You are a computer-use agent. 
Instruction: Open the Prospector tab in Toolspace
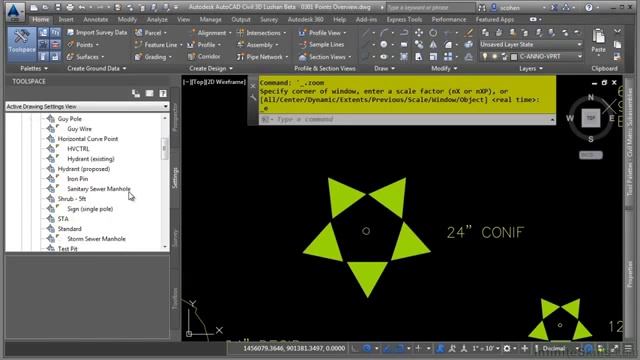(175, 117)
